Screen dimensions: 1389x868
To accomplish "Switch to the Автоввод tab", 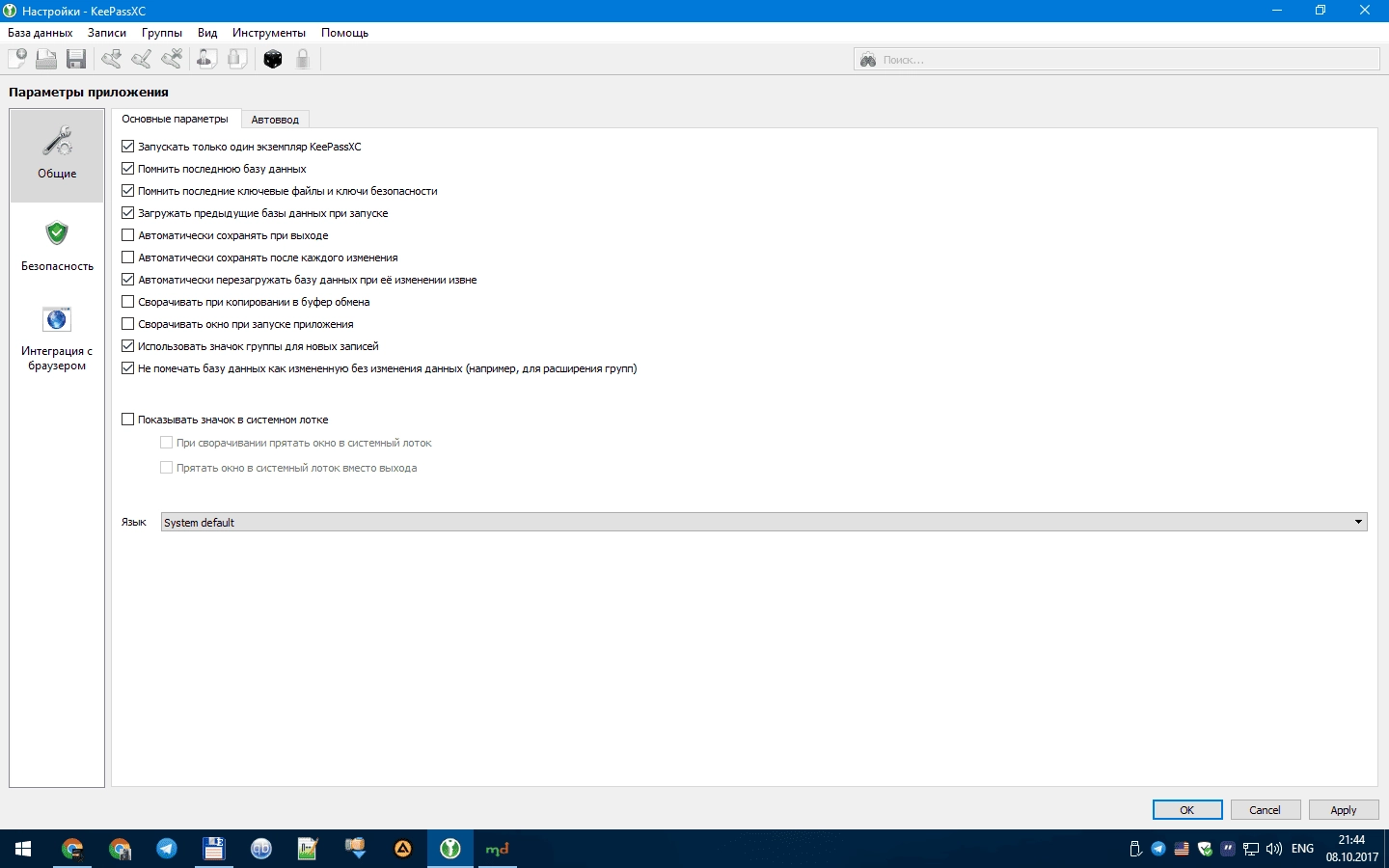I will coord(275,120).
